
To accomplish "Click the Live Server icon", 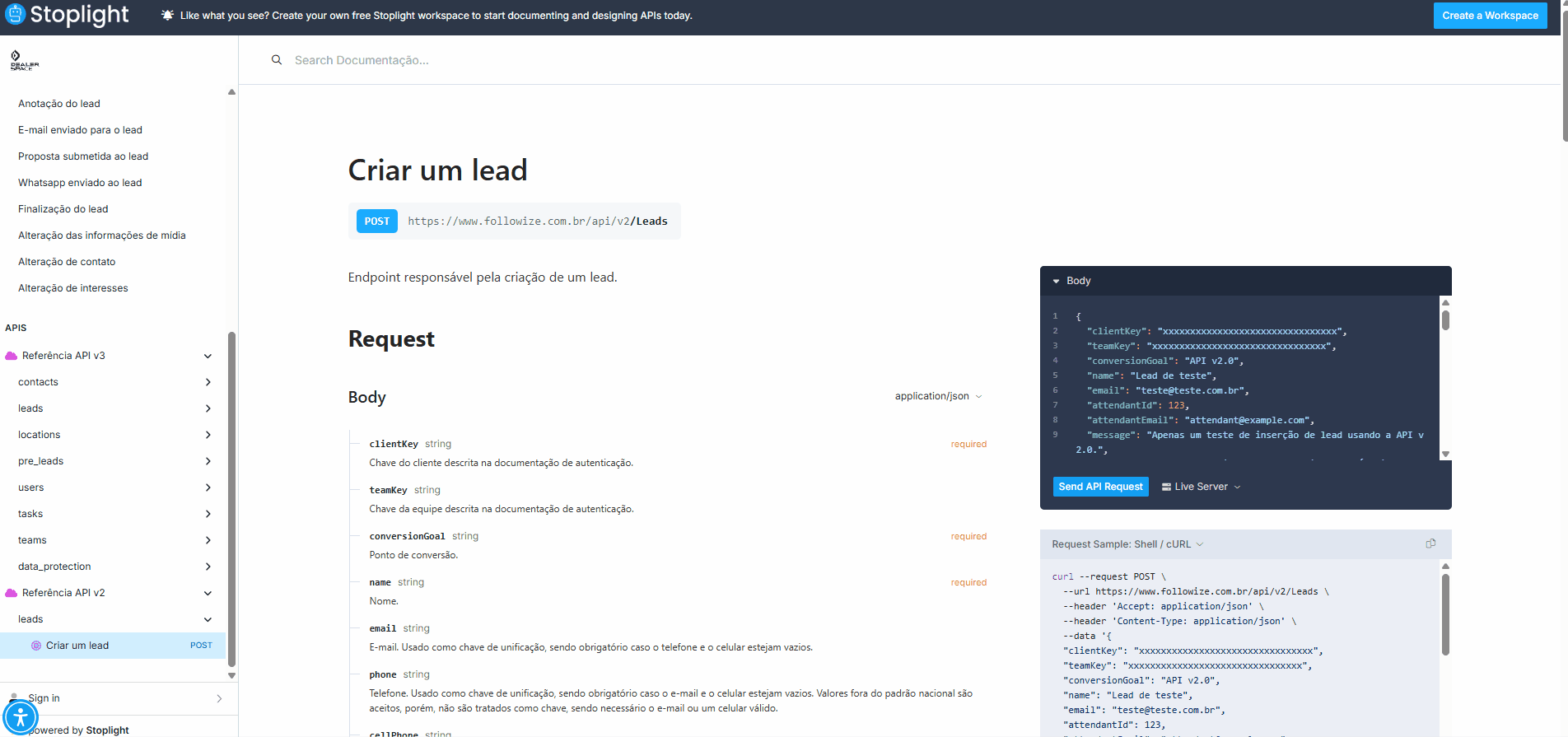I will tap(1166, 487).
